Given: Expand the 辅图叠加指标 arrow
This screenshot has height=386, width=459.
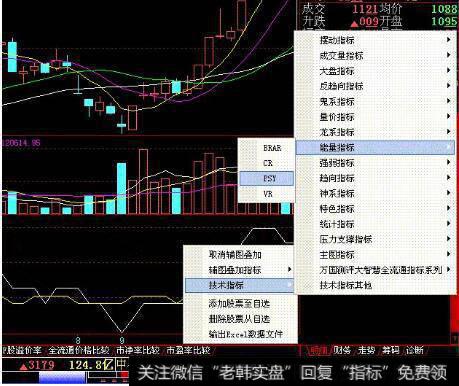Looking at the screenshot, I should coord(289,270).
